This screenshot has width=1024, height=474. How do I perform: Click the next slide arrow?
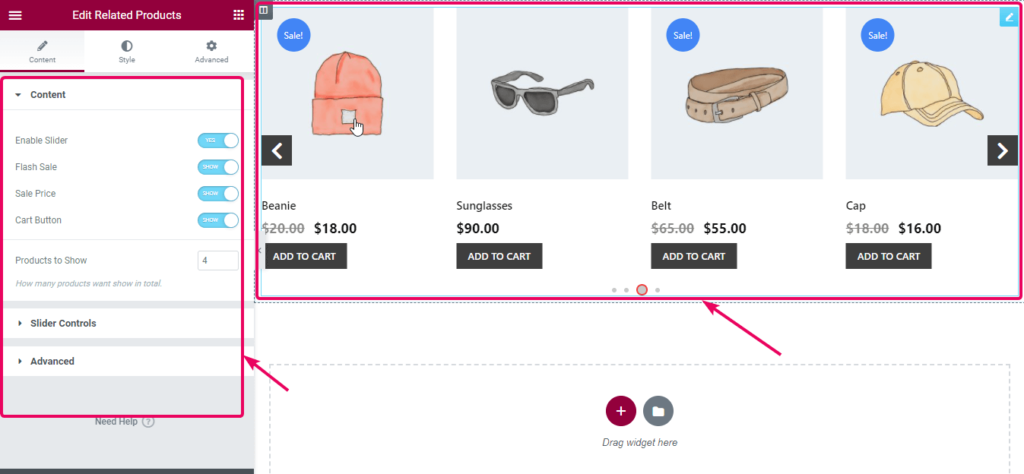1002,150
